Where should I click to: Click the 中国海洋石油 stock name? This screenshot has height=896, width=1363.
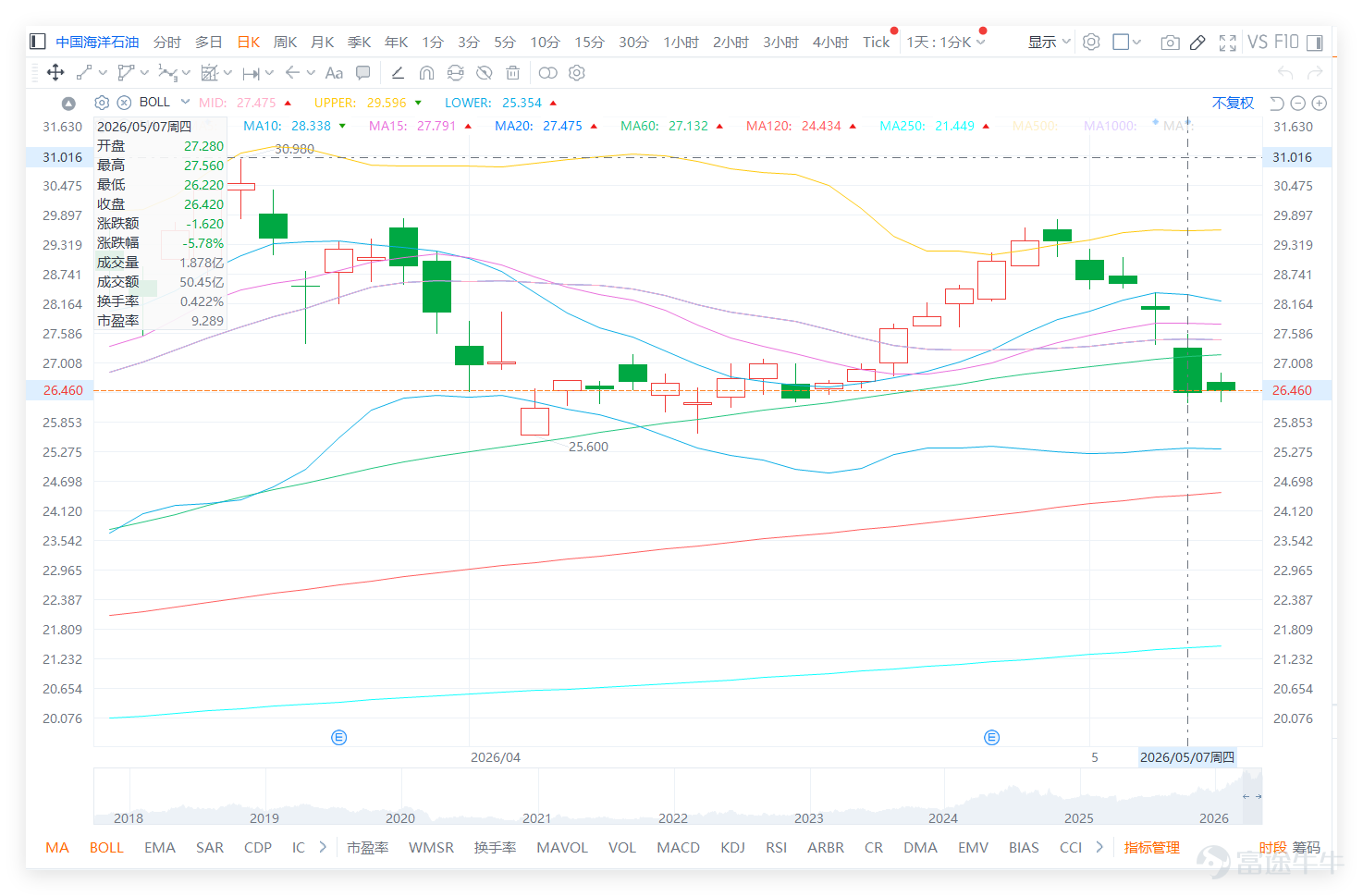(x=97, y=43)
